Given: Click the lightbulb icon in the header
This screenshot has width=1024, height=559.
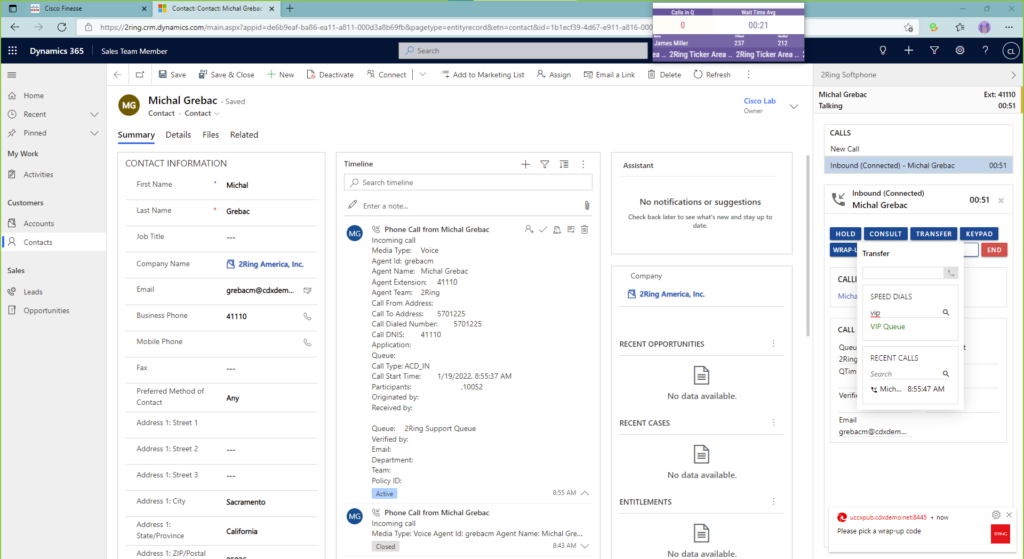Looking at the screenshot, I should pos(883,51).
